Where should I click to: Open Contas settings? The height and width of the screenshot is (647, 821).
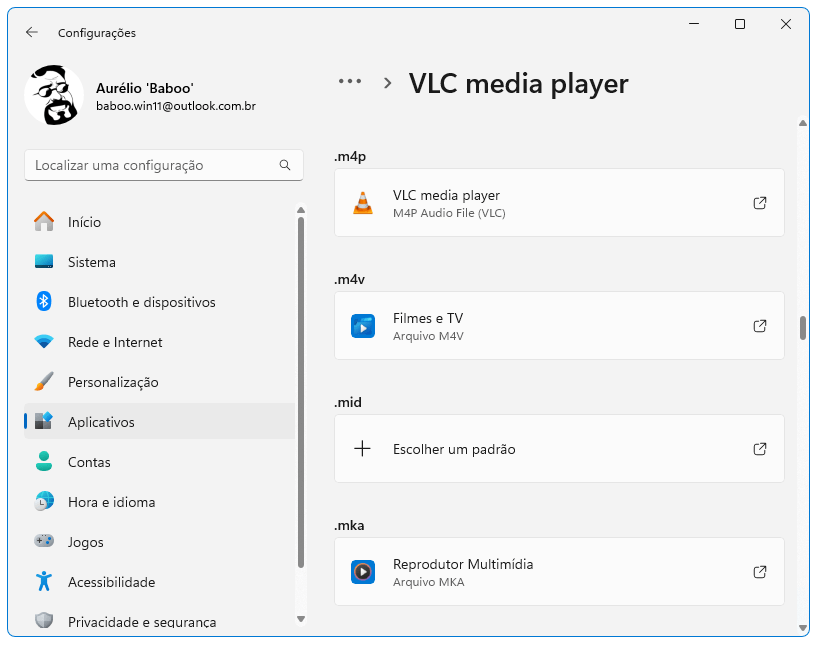point(160,462)
